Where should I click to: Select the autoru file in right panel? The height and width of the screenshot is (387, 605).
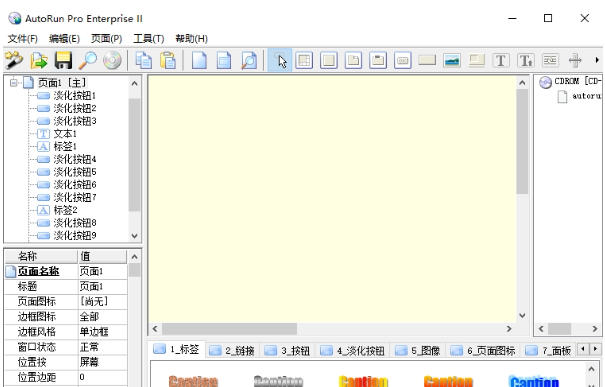point(580,96)
